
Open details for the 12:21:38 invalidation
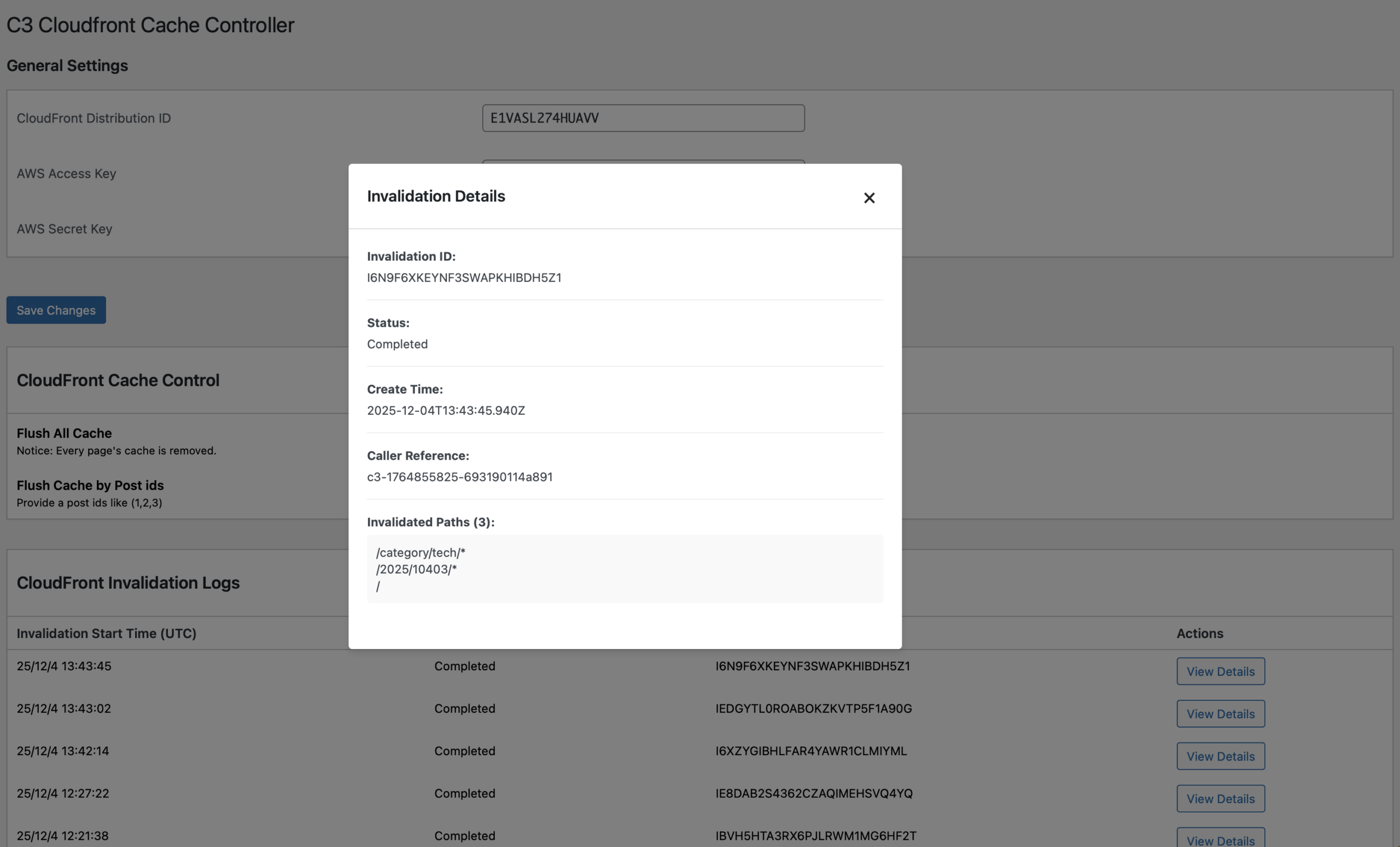tap(1220, 838)
